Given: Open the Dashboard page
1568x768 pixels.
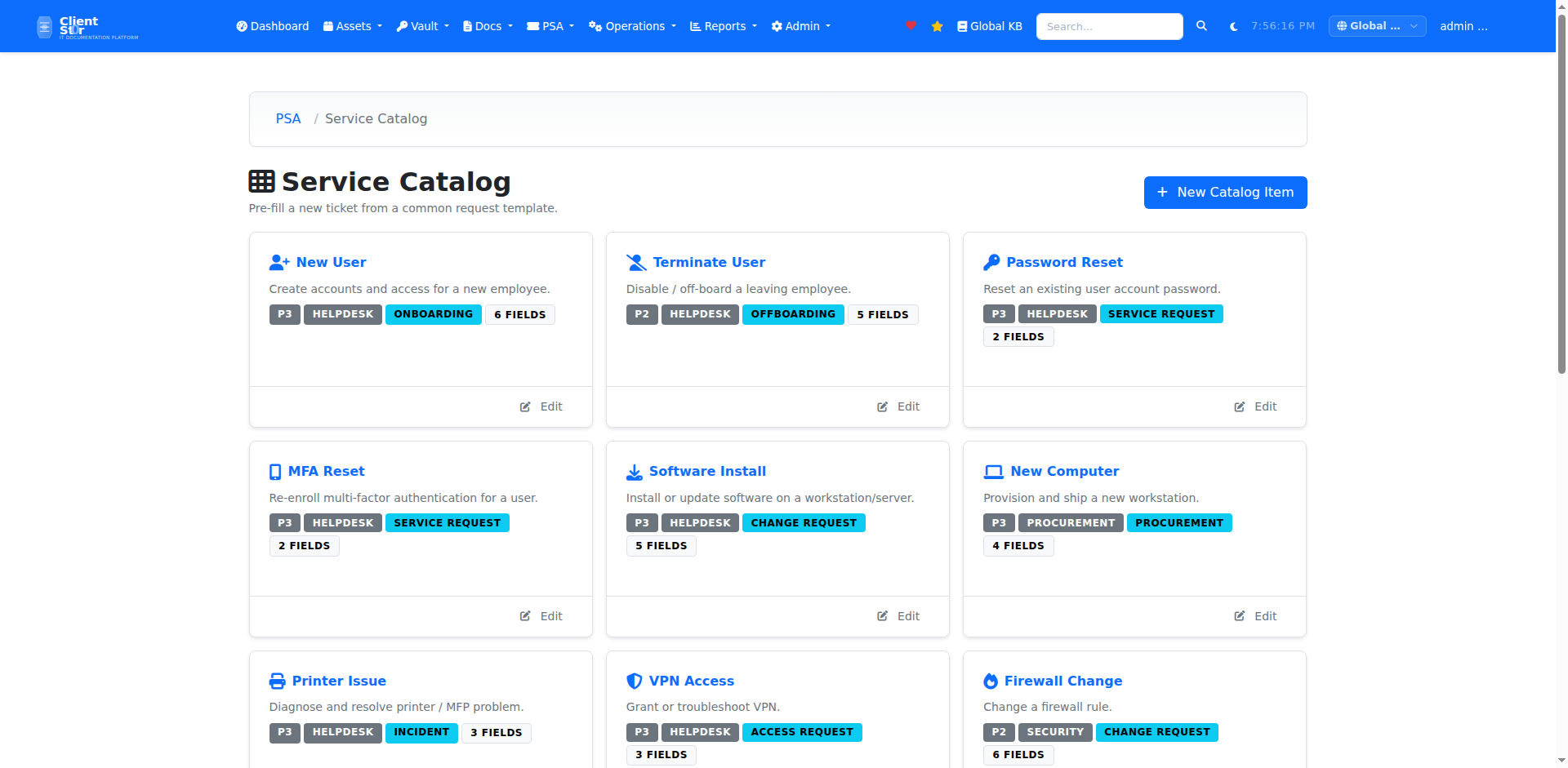Looking at the screenshot, I should point(273,26).
